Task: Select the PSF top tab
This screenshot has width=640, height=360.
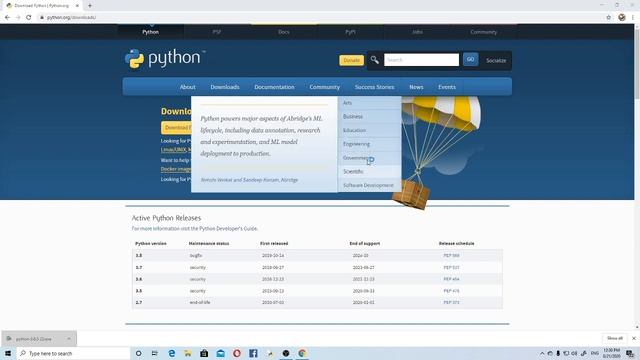Action: [217, 32]
